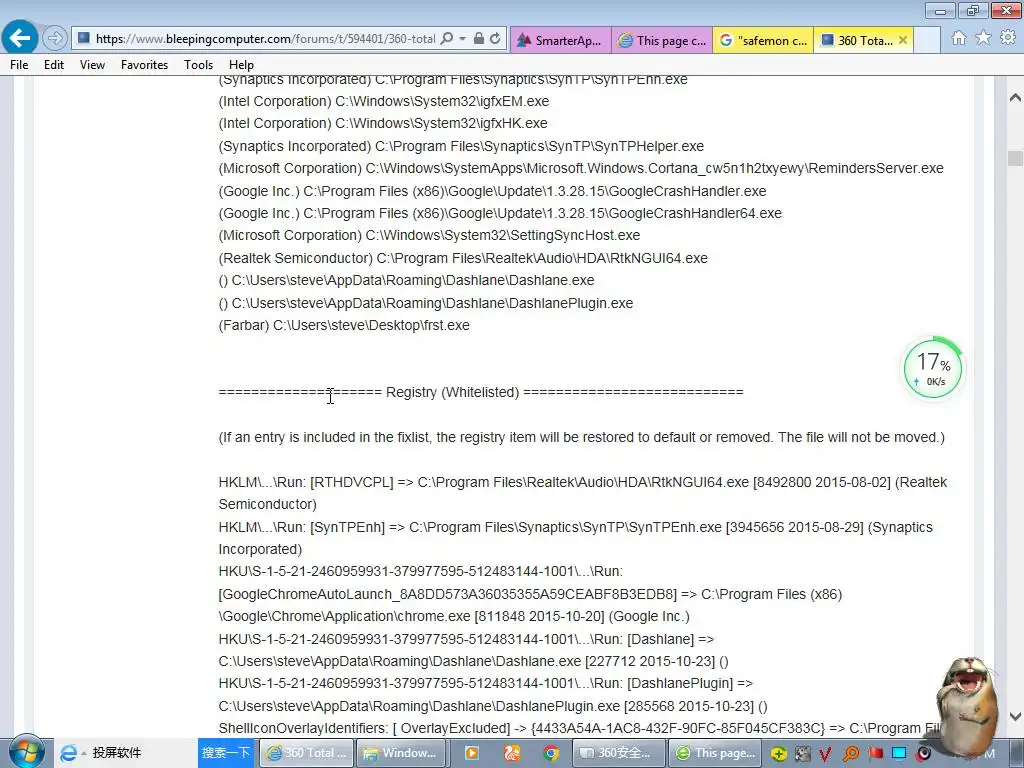This screenshot has height=768, width=1024.
Task: Refresh the page with the reload icon
Action: click(495, 39)
